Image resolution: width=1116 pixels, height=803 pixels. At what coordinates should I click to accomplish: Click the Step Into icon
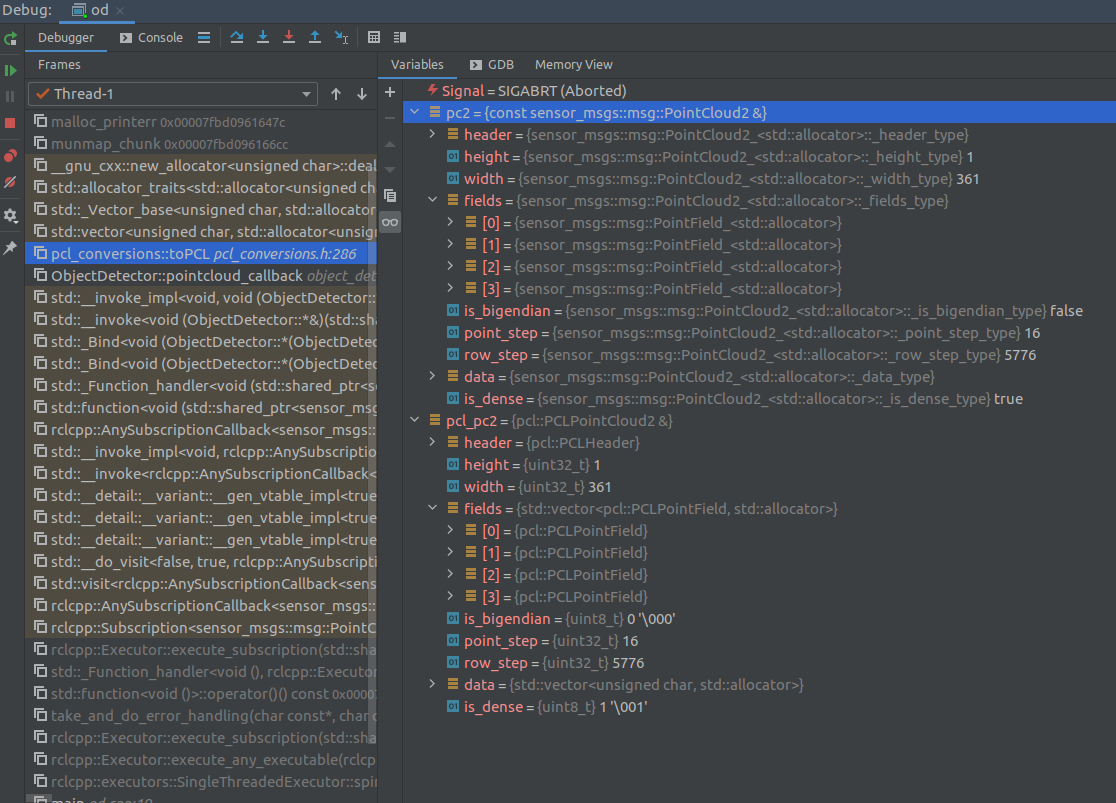262,37
